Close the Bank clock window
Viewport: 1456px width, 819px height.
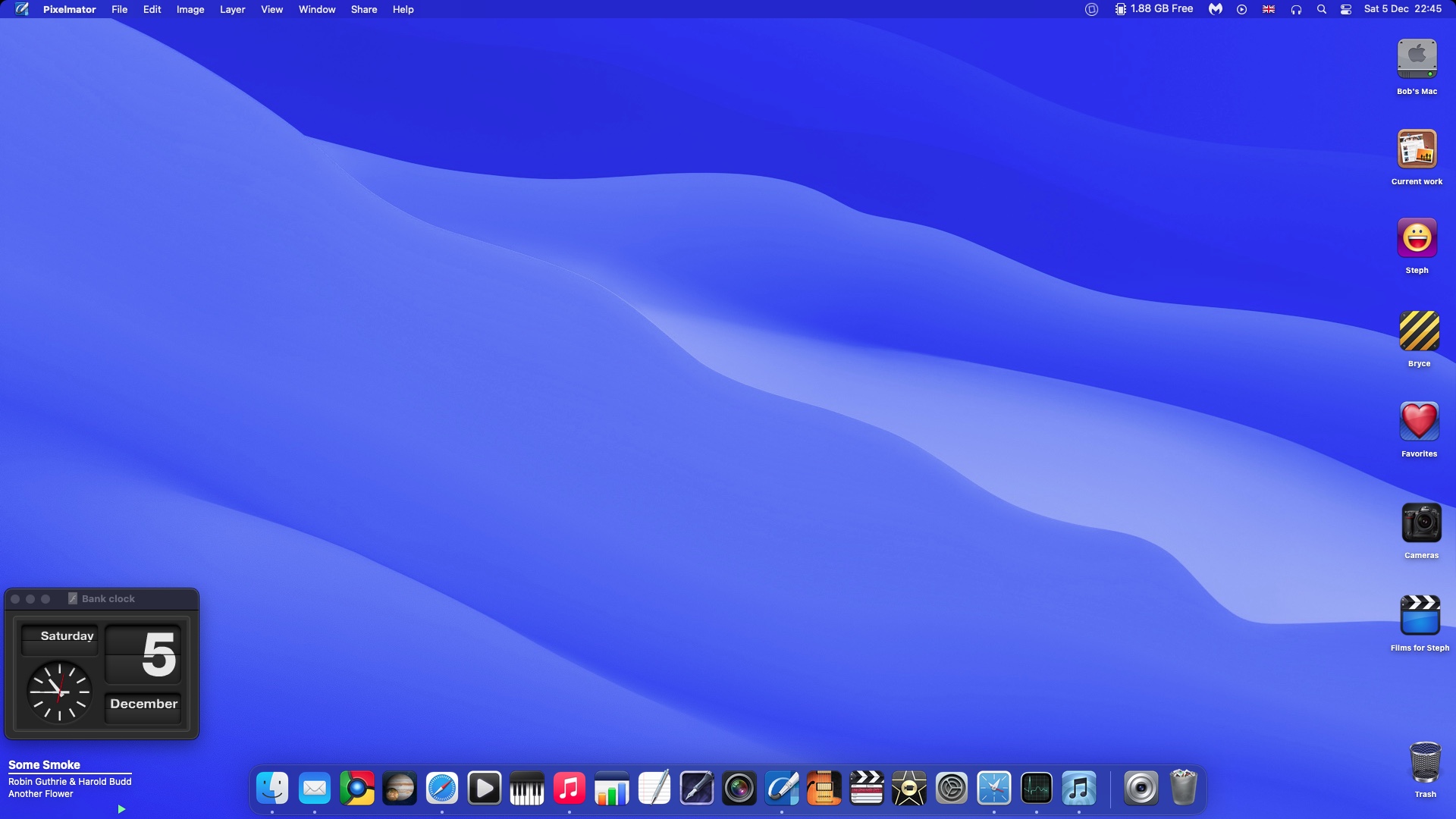point(15,599)
